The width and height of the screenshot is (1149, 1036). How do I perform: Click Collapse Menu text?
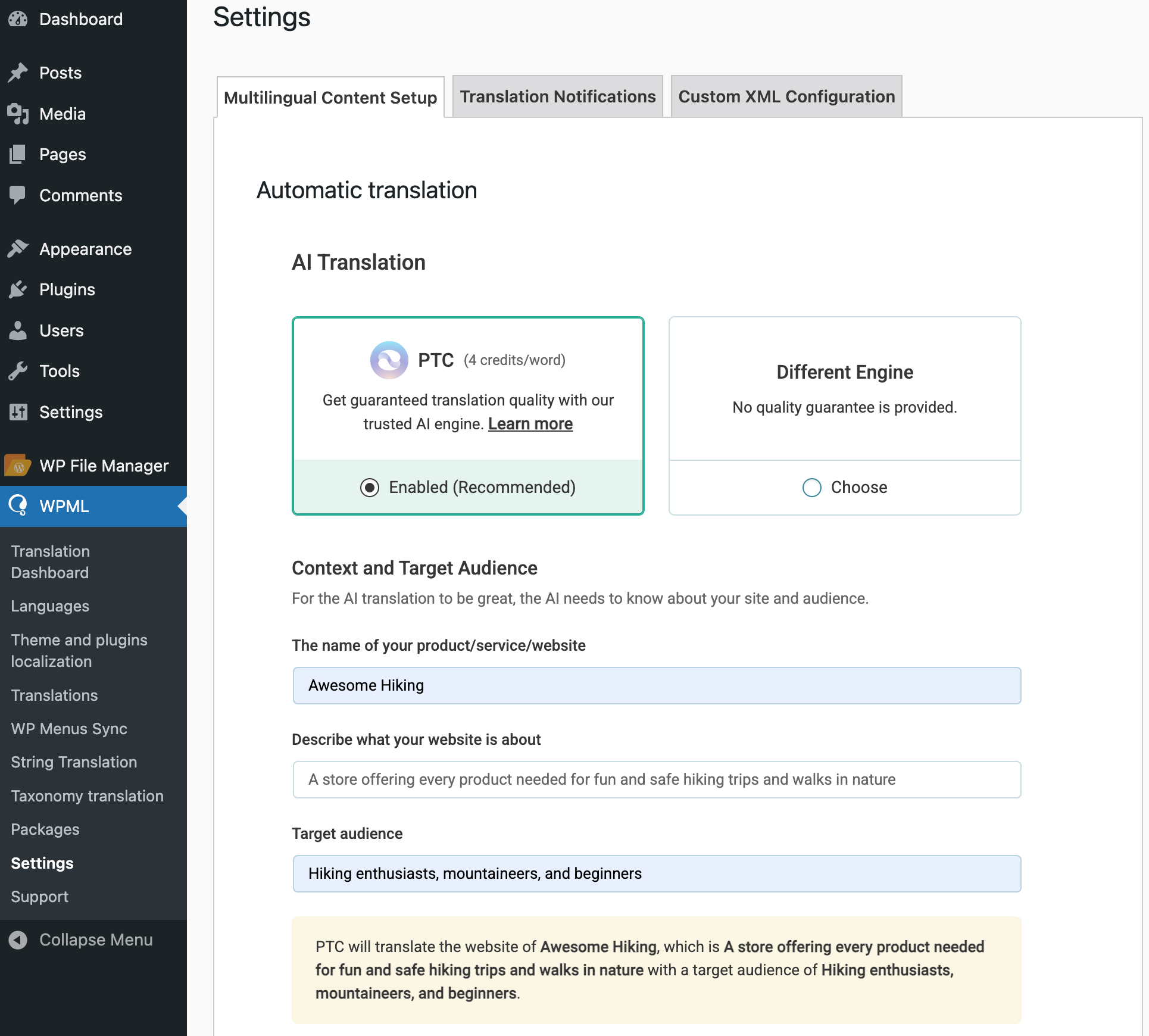(x=96, y=940)
